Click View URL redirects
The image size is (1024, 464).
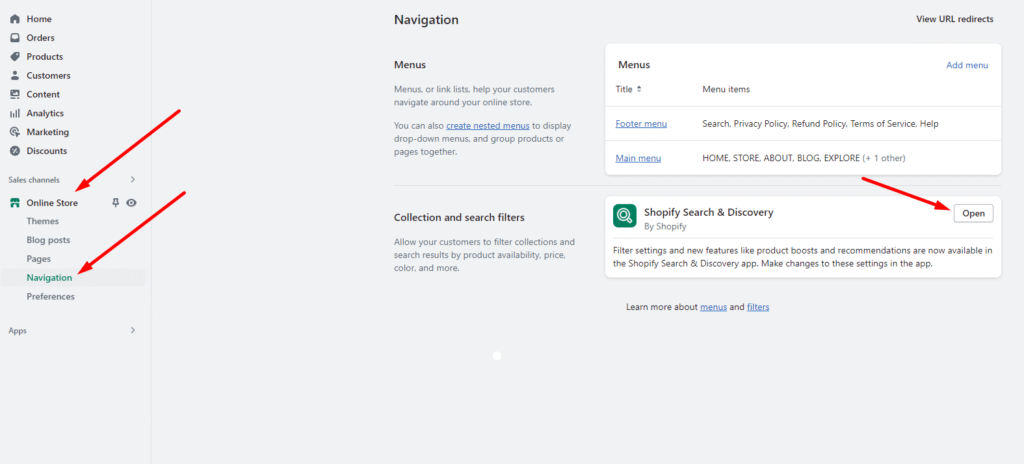click(955, 19)
